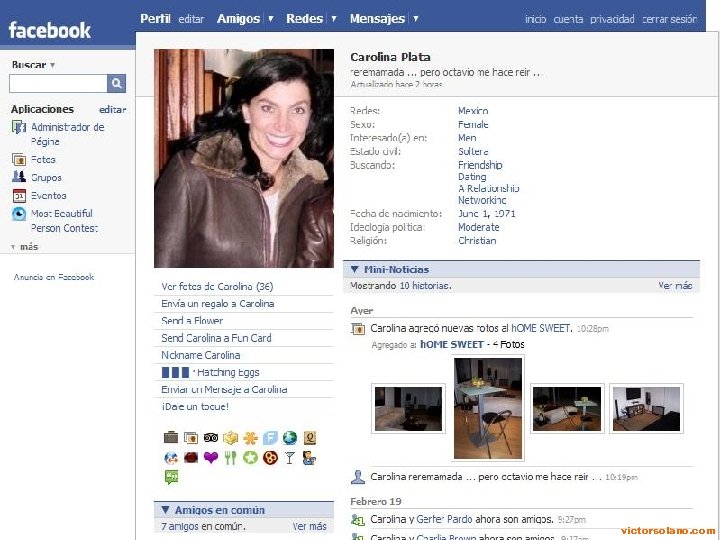This screenshot has width=720, height=540.
Task: Click the status silhouette icon beside rerematada story
Action: coord(358,477)
